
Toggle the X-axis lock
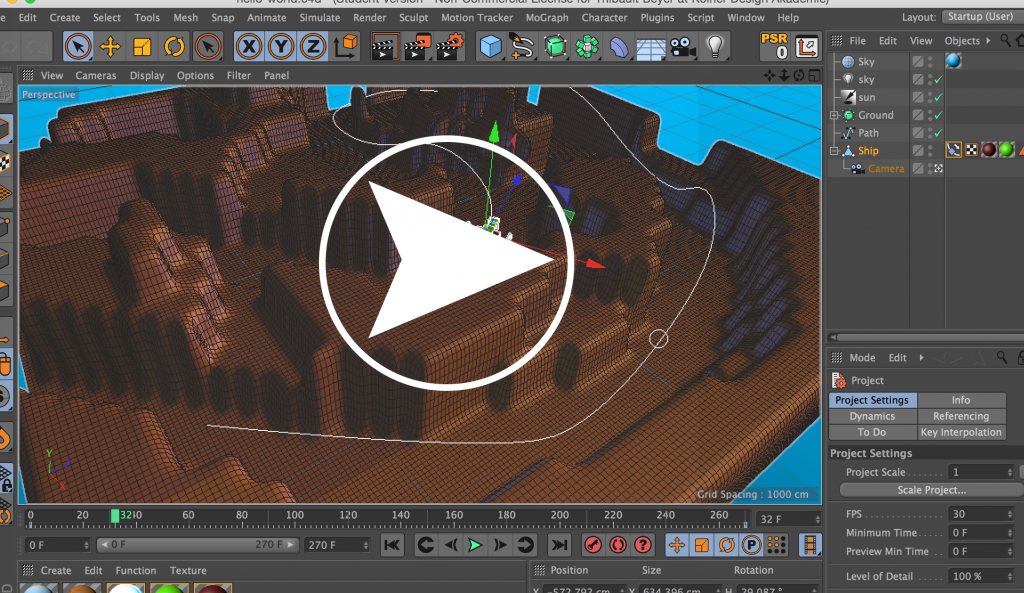pos(249,47)
